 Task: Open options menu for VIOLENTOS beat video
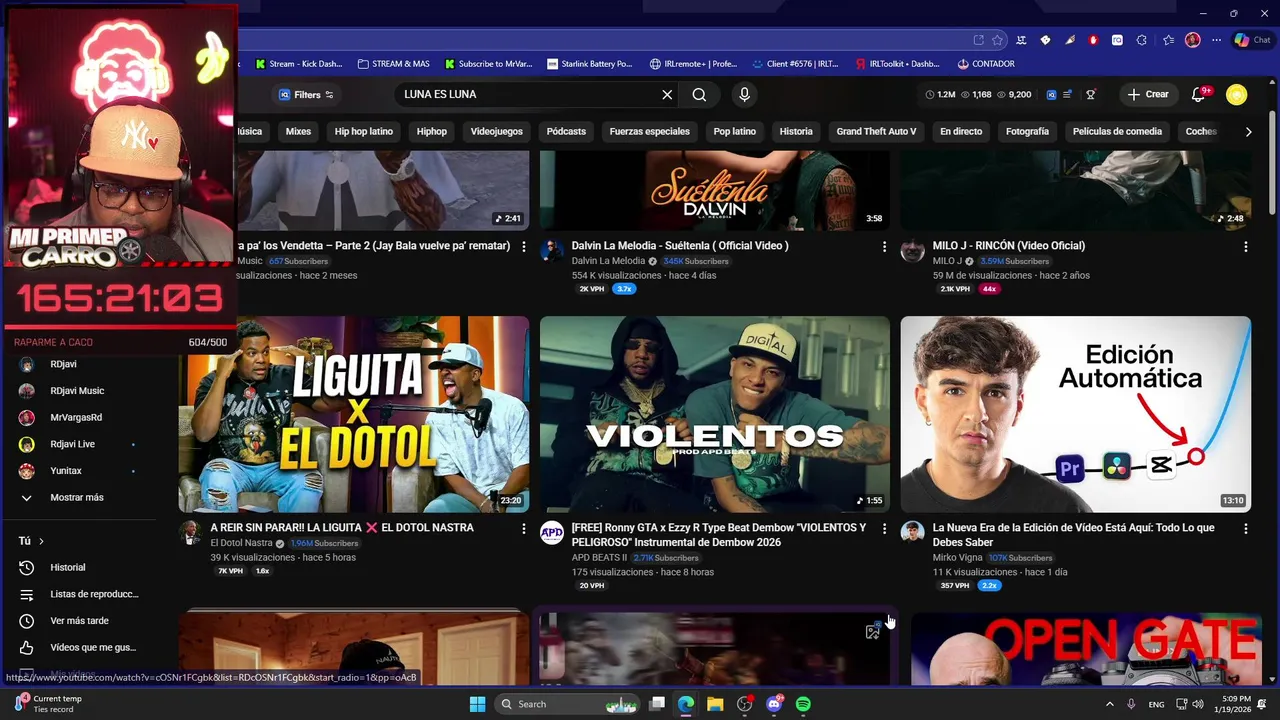click(x=884, y=528)
